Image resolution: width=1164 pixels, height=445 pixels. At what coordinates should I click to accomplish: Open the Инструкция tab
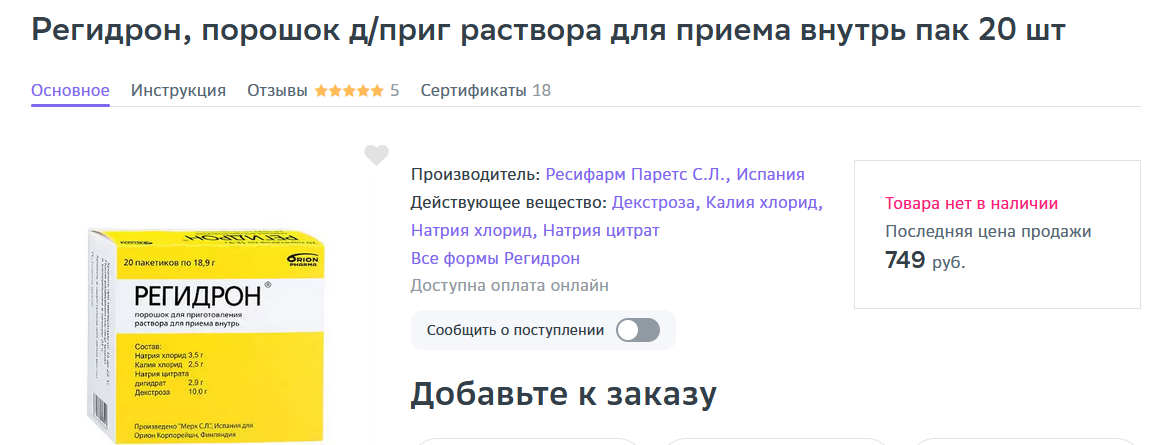point(178,91)
